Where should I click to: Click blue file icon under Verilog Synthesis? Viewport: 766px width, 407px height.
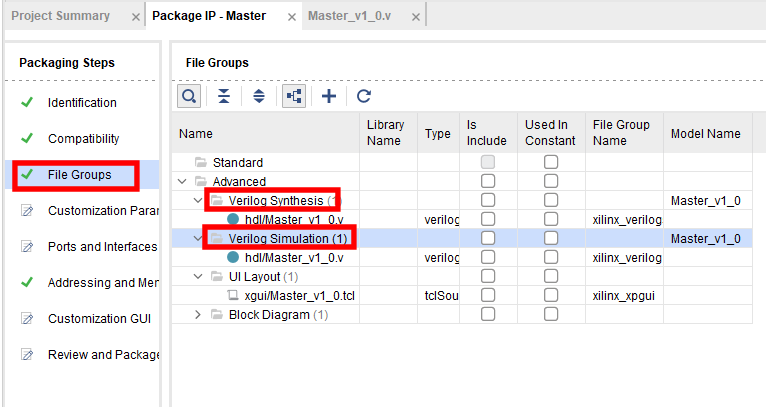(x=233, y=219)
